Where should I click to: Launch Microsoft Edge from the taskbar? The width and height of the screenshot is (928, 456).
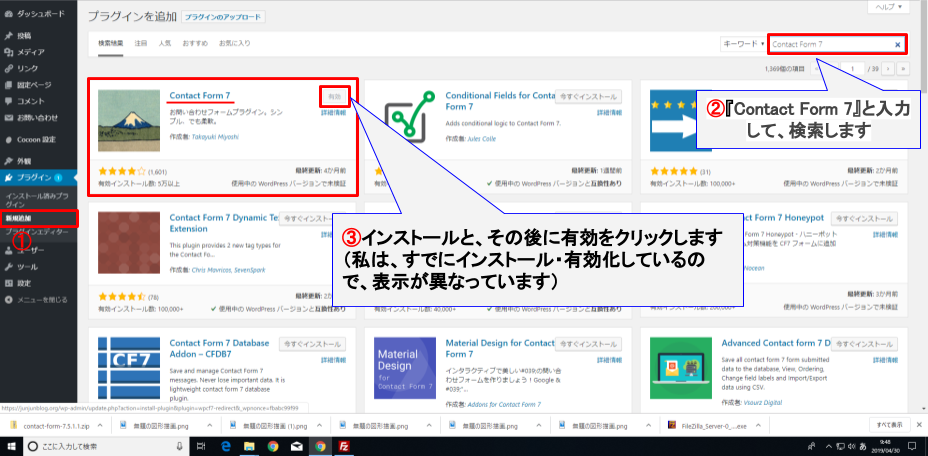[x=225, y=446]
